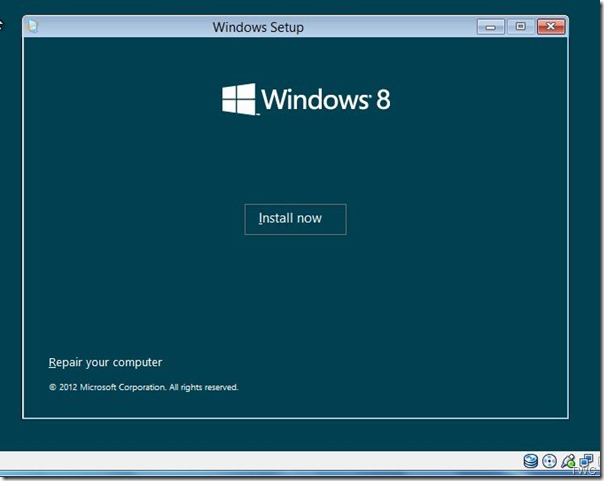Click the network adapter icon in VM status bar
The height and width of the screenshot is (481, 604).
[x=586, y=461]
